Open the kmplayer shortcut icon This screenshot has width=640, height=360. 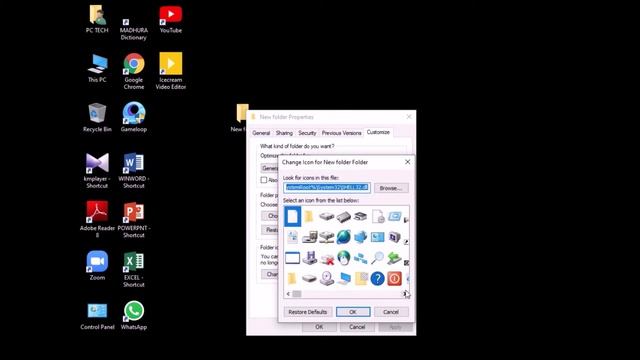click(x=97, y=171)
